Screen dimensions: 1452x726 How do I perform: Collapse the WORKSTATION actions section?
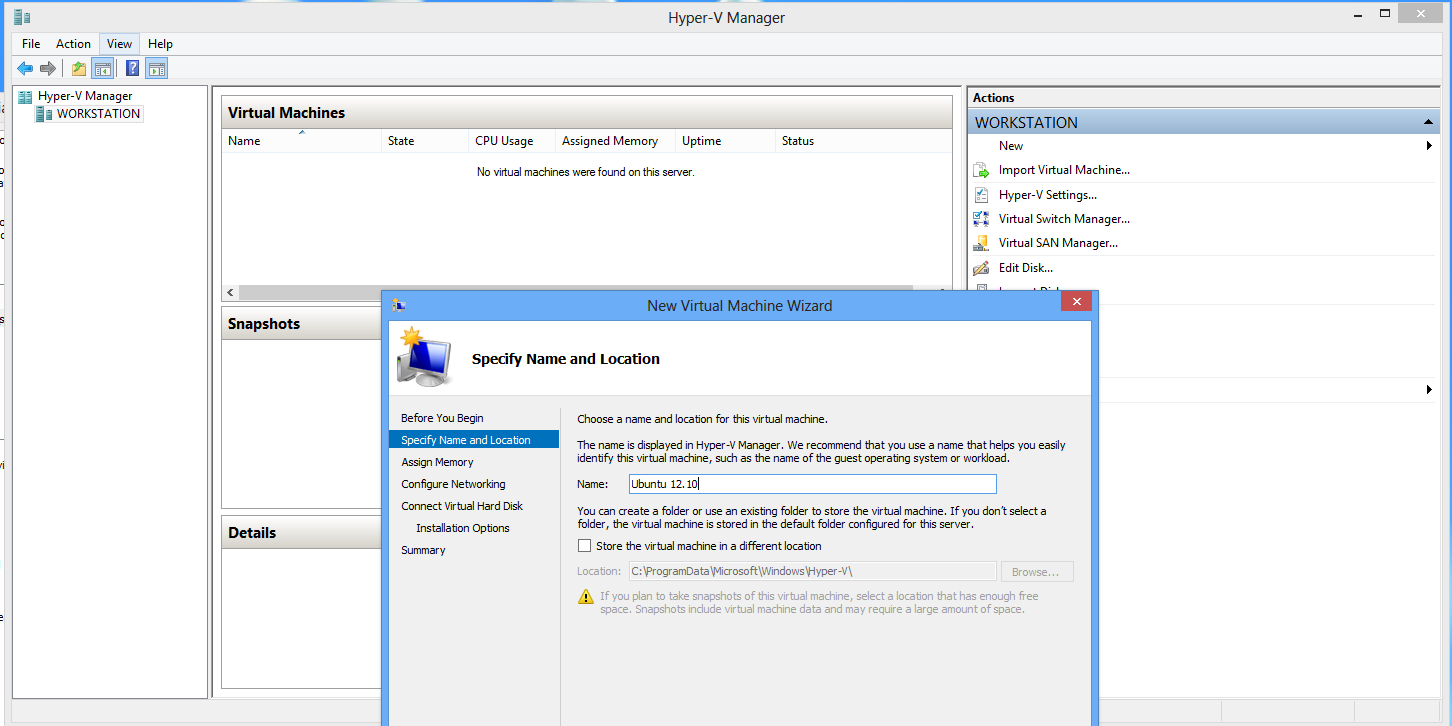(1429, 122)
